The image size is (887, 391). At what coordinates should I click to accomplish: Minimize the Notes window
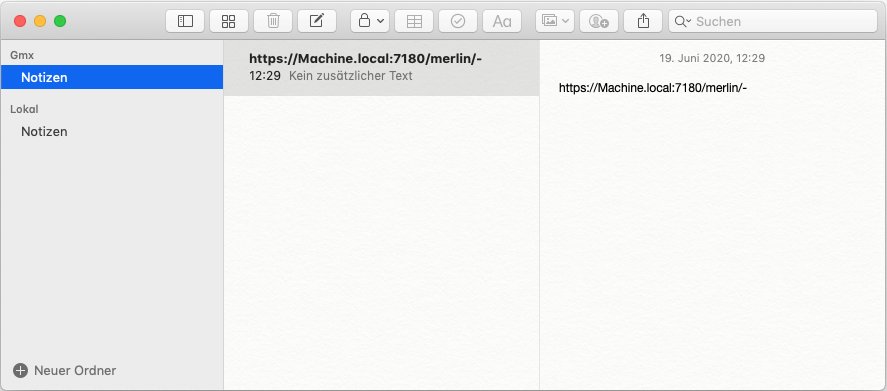[40, 22]
